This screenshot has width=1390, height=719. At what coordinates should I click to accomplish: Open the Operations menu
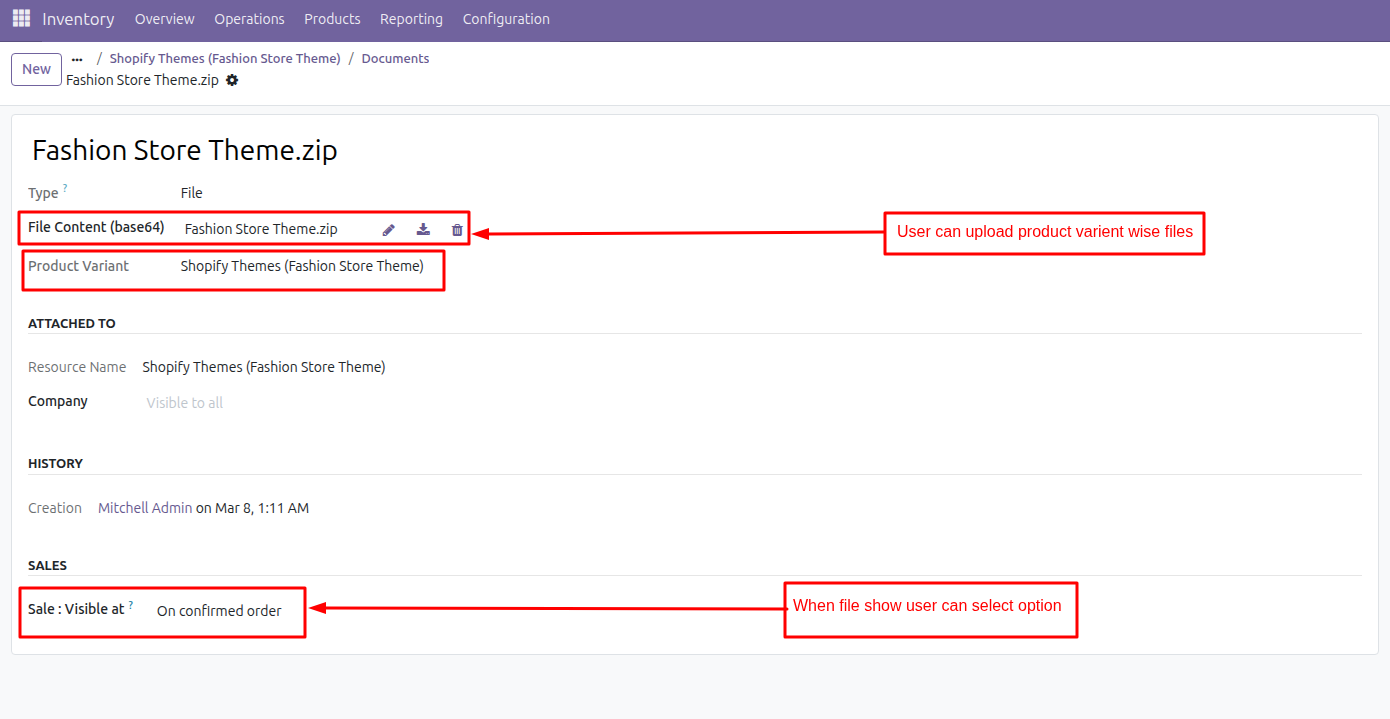pyautogui.click(x=249, y=19)
